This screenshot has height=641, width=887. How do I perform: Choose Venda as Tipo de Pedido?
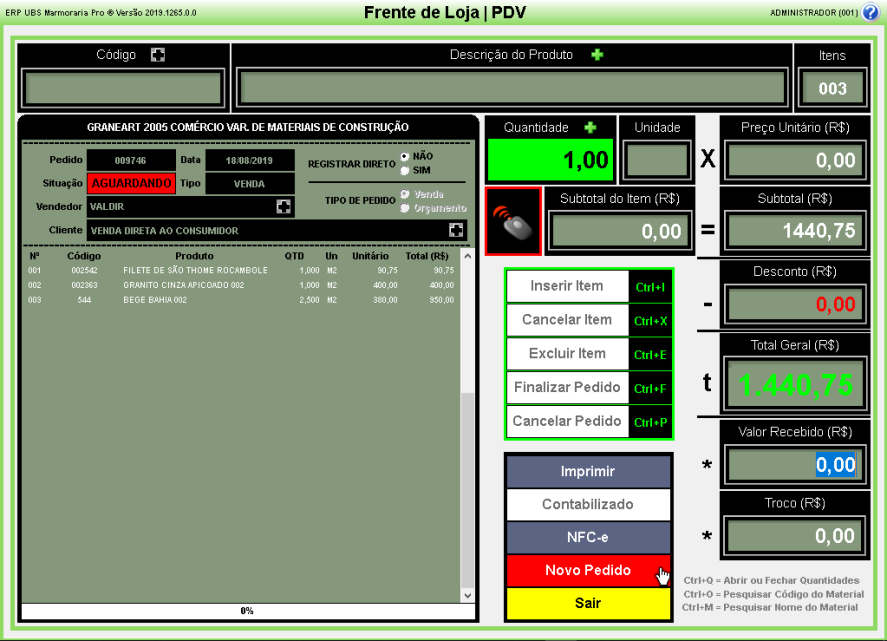point(405,194)
